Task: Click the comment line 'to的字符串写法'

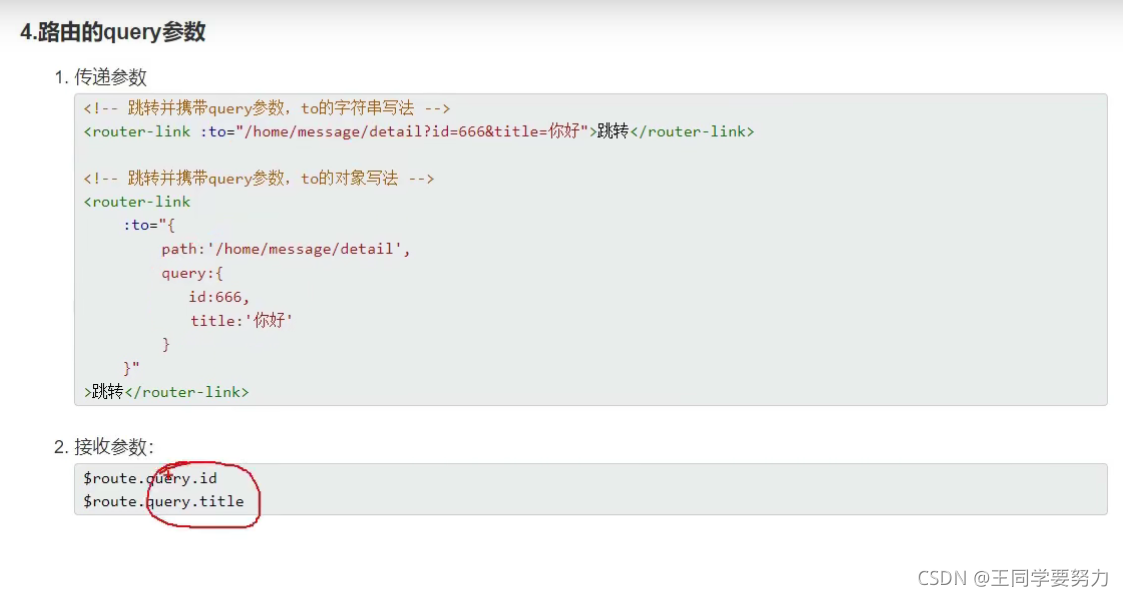Action: (x=266, y=108)
